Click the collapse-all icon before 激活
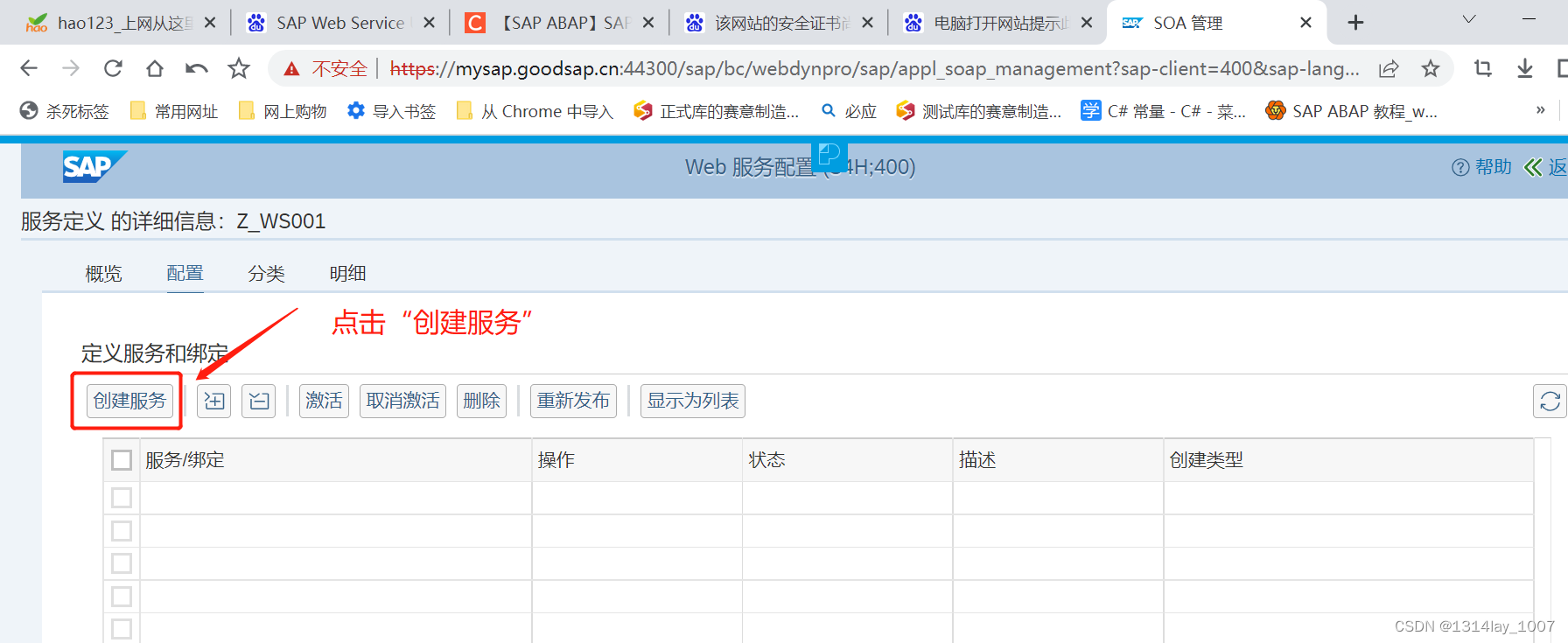This screenshot has width=1568, height=643. coord(259,401)
